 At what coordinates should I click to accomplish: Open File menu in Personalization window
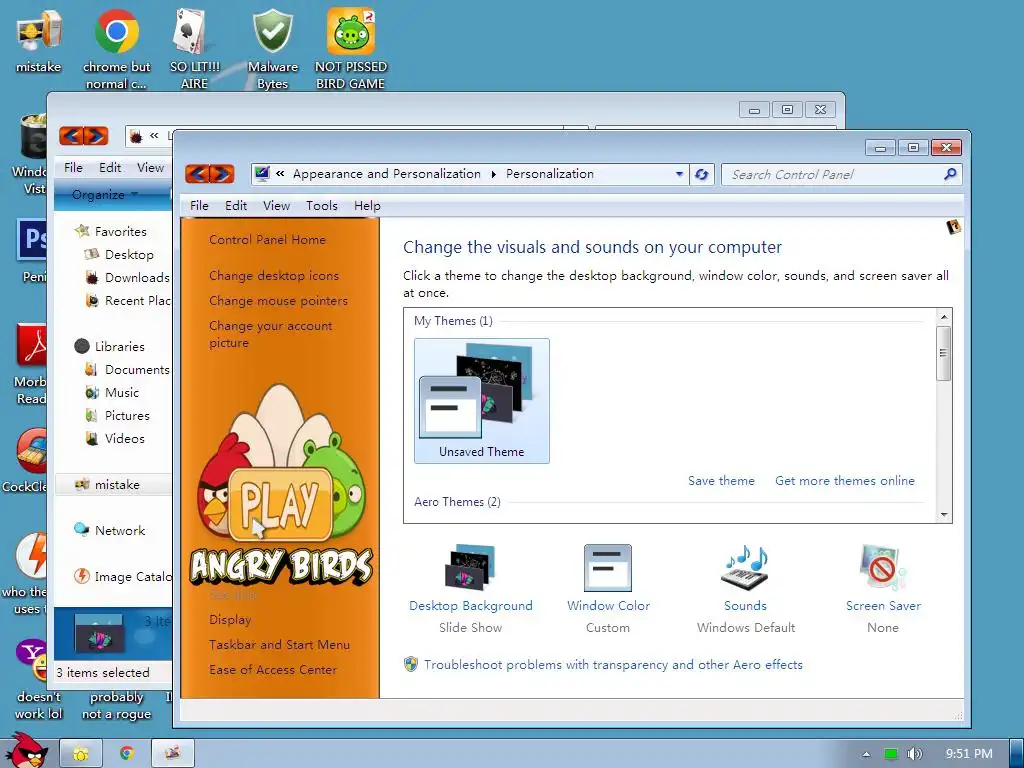(199, 206)
